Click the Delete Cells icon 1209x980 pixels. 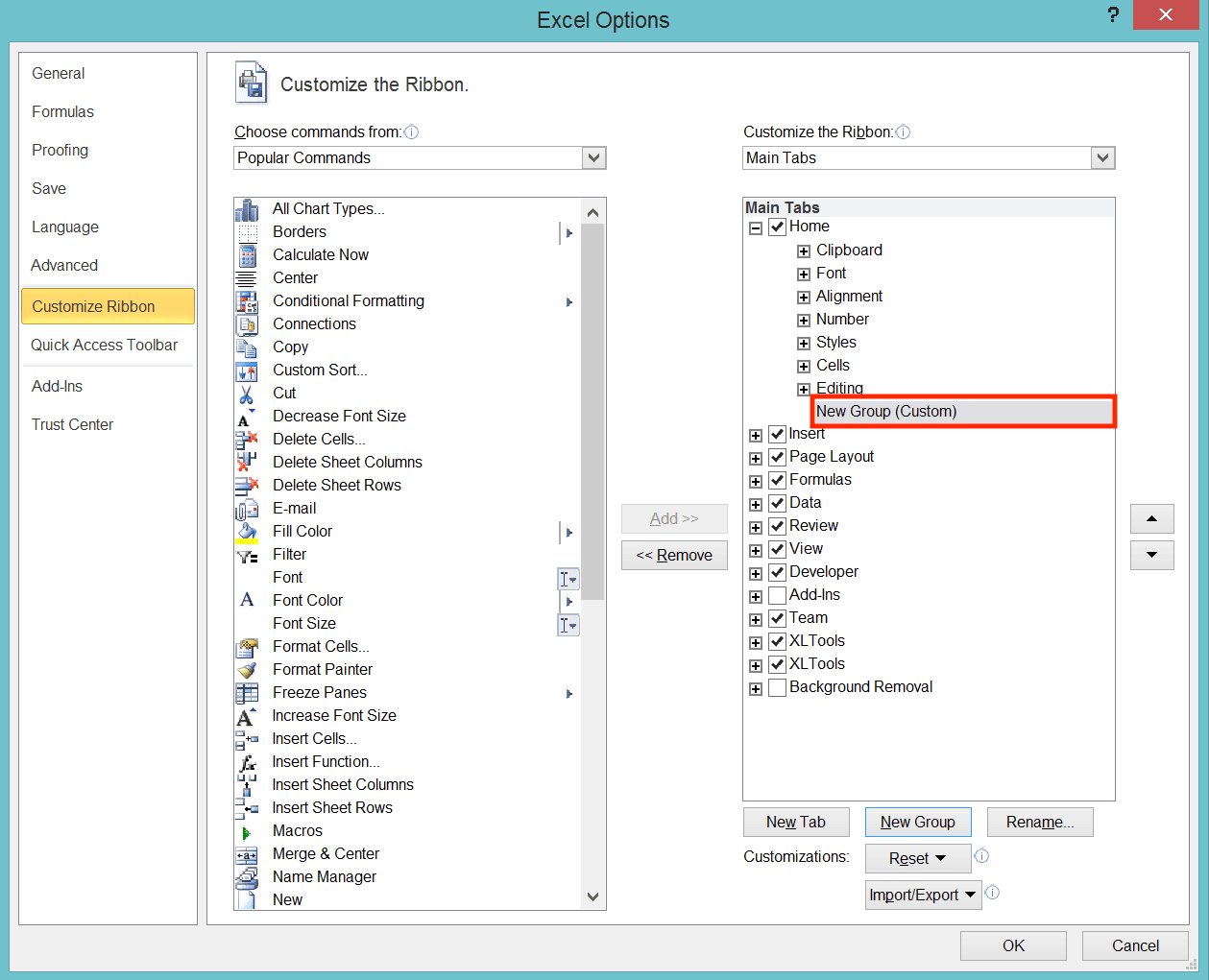247,440
